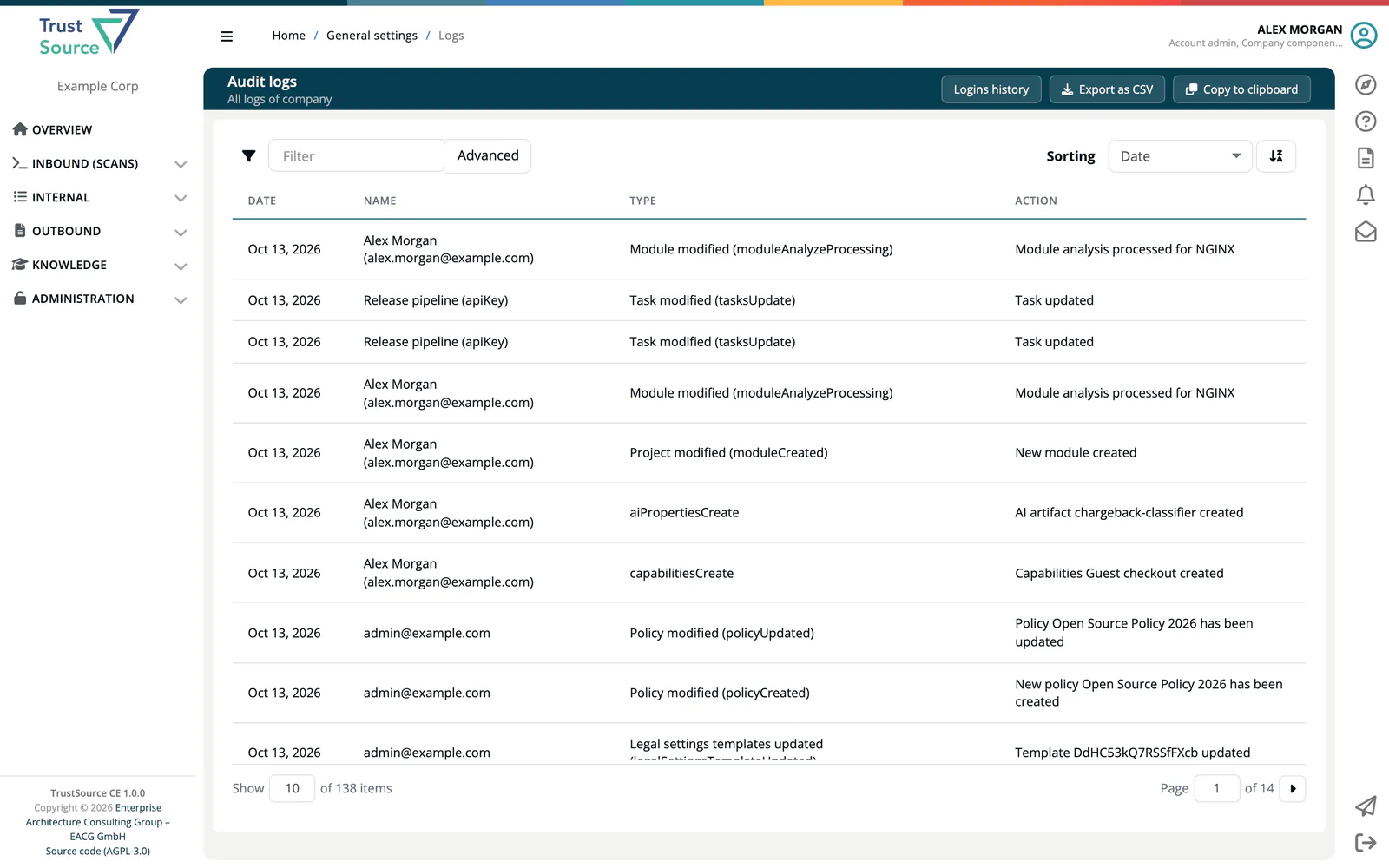
Task: Open Source code (AGPL-3.0) link
Action: (98, 851)
